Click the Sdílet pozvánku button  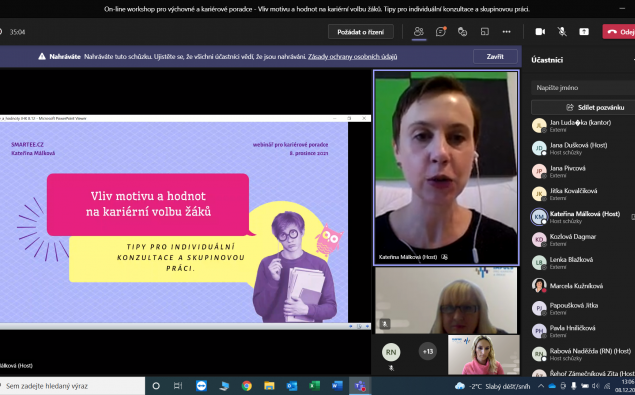coord(583,107)
